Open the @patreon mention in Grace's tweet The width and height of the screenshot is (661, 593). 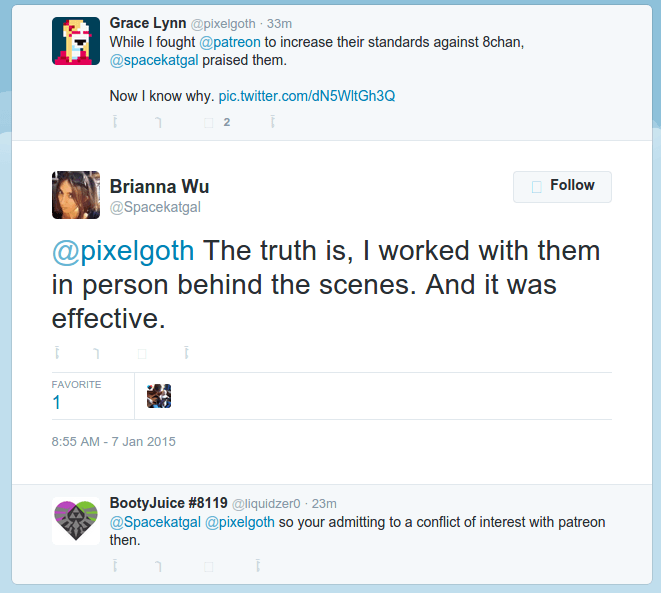tap(230, 42)
